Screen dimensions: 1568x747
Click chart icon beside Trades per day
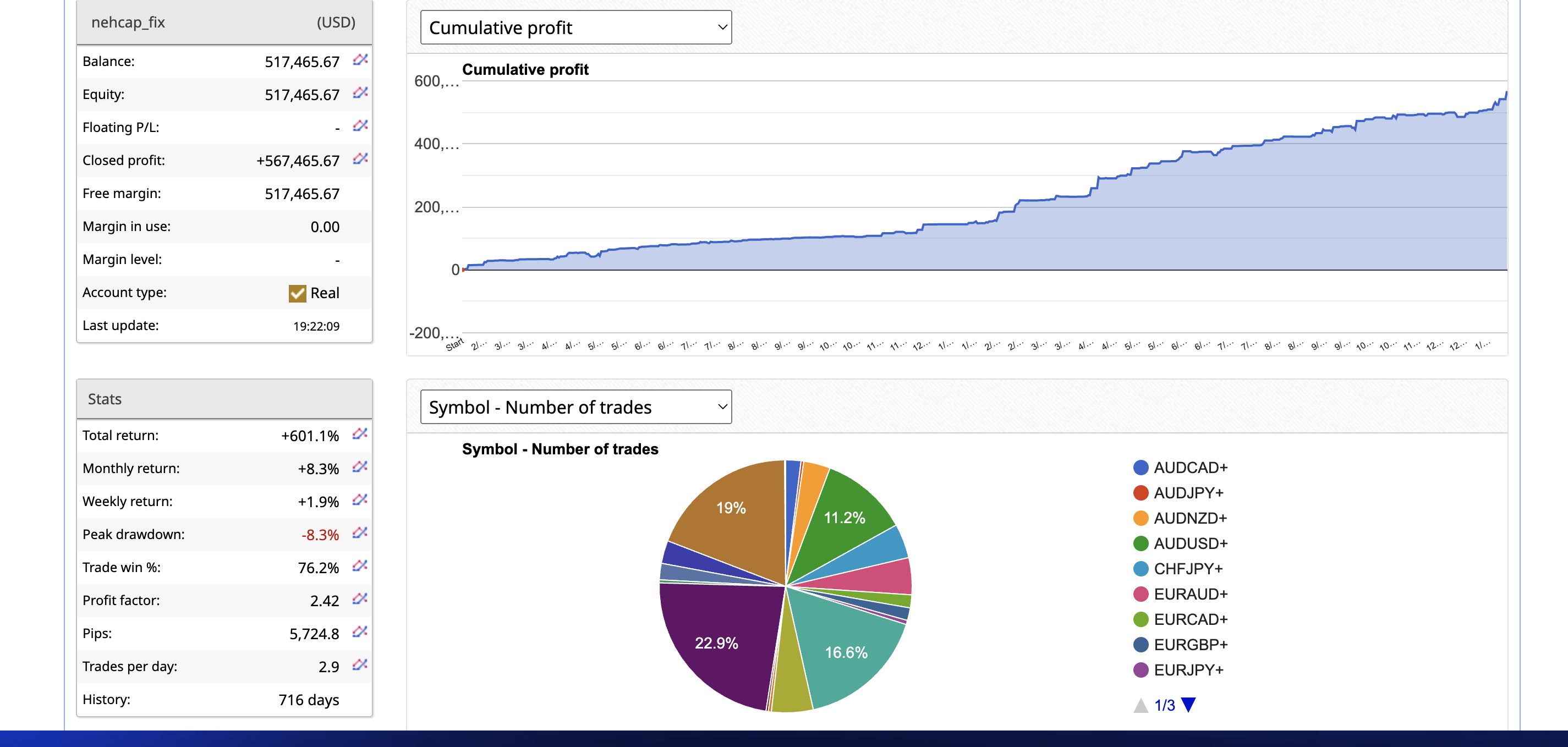click(360, 665)
